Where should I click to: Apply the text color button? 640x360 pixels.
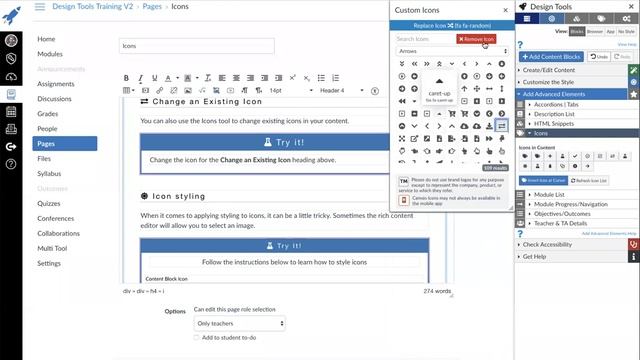click(168, 78)
